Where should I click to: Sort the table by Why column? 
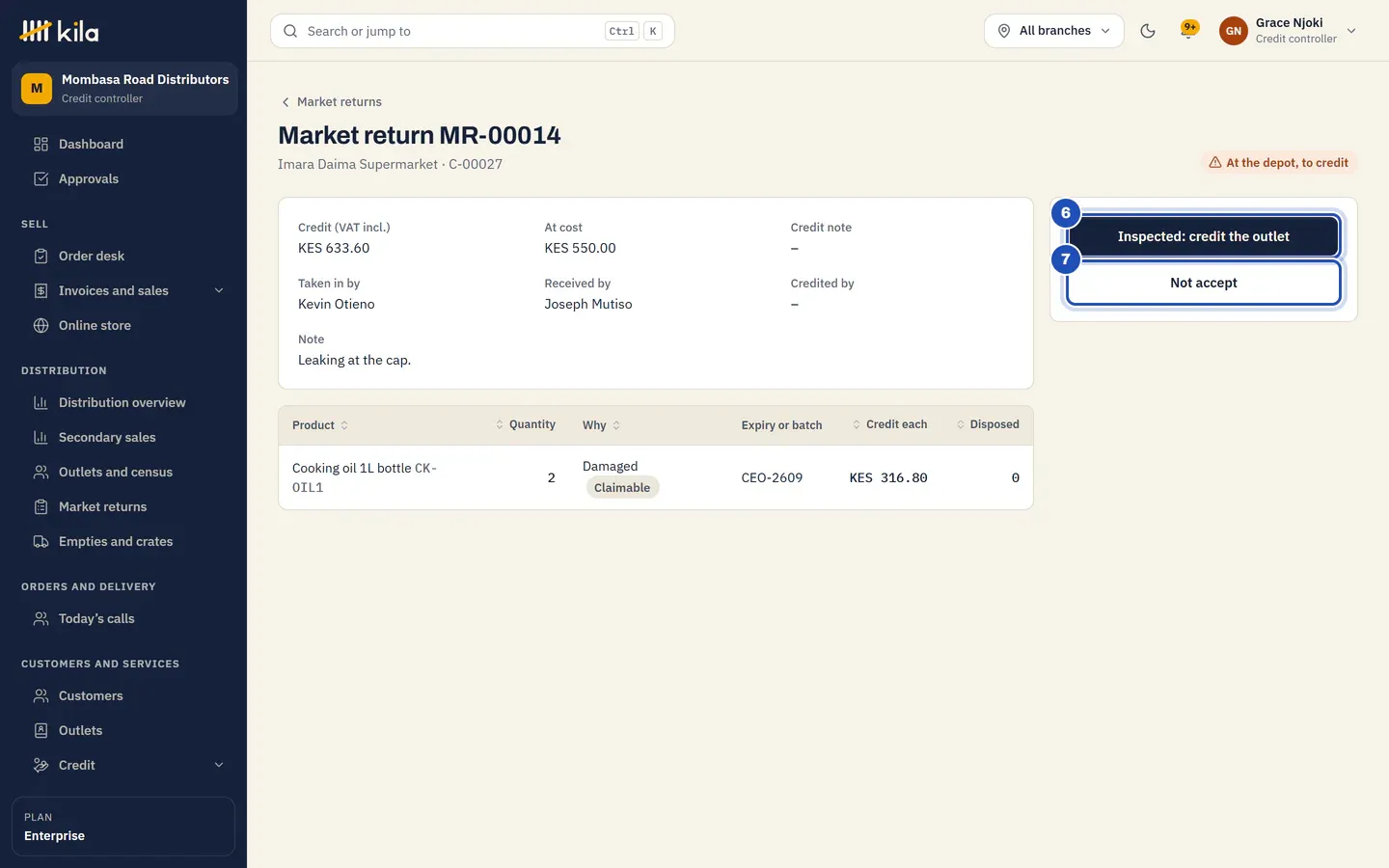602,425
